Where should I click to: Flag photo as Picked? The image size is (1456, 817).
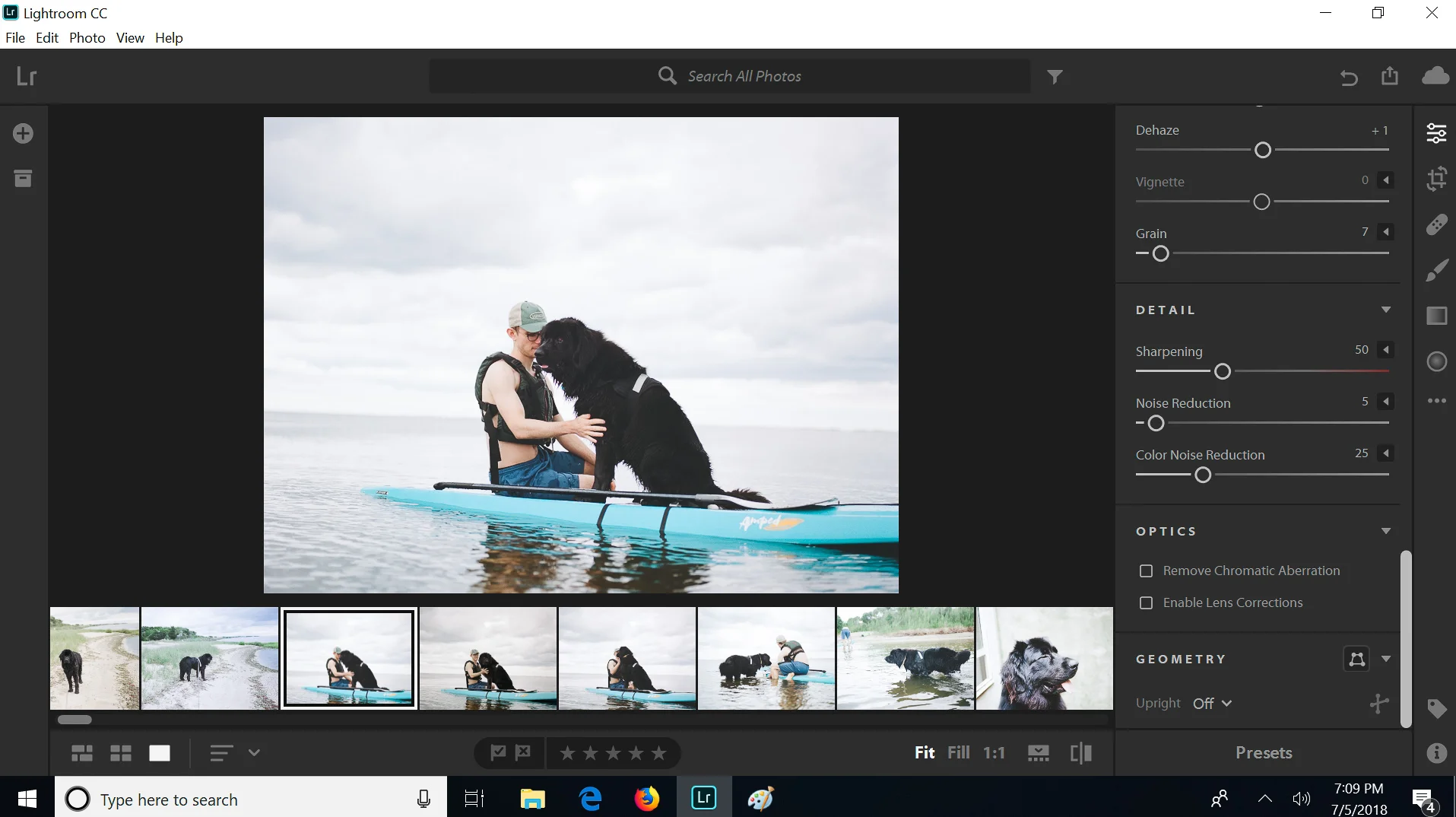(498, 753)
